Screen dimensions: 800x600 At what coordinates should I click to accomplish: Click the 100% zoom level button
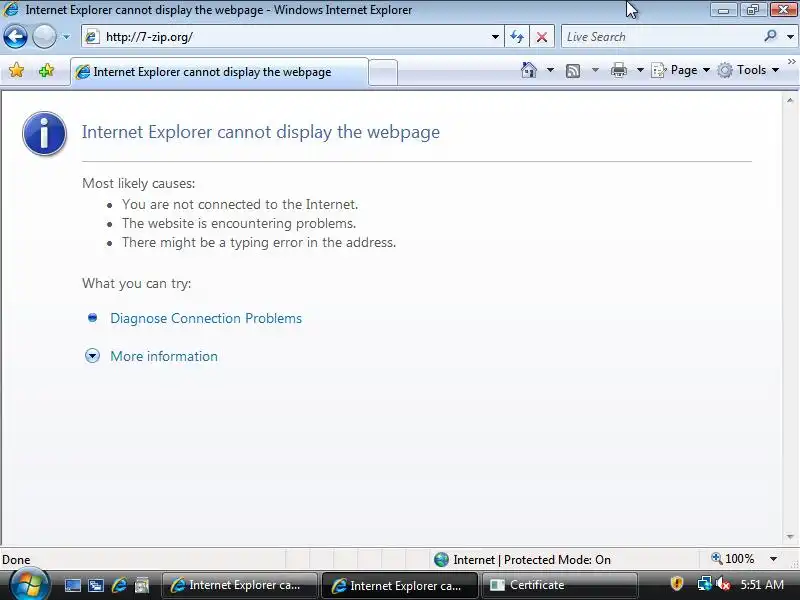tap(733, 559)
